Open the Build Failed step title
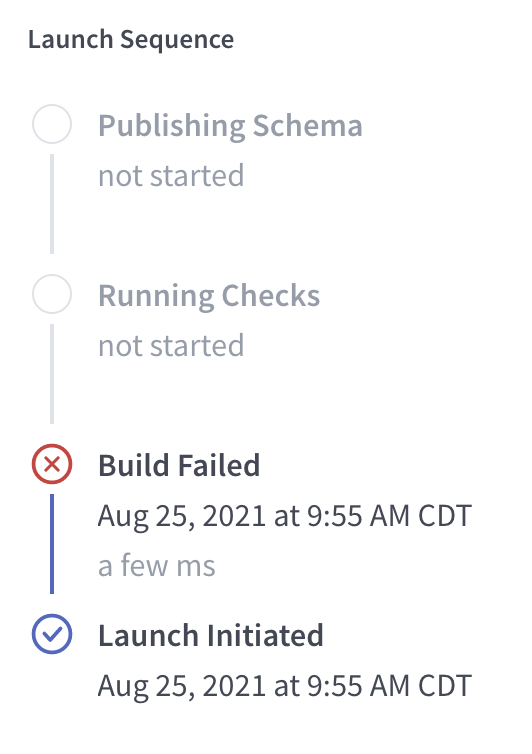The height and width of the screenshot is (754, 532). (x=179, y=465)
